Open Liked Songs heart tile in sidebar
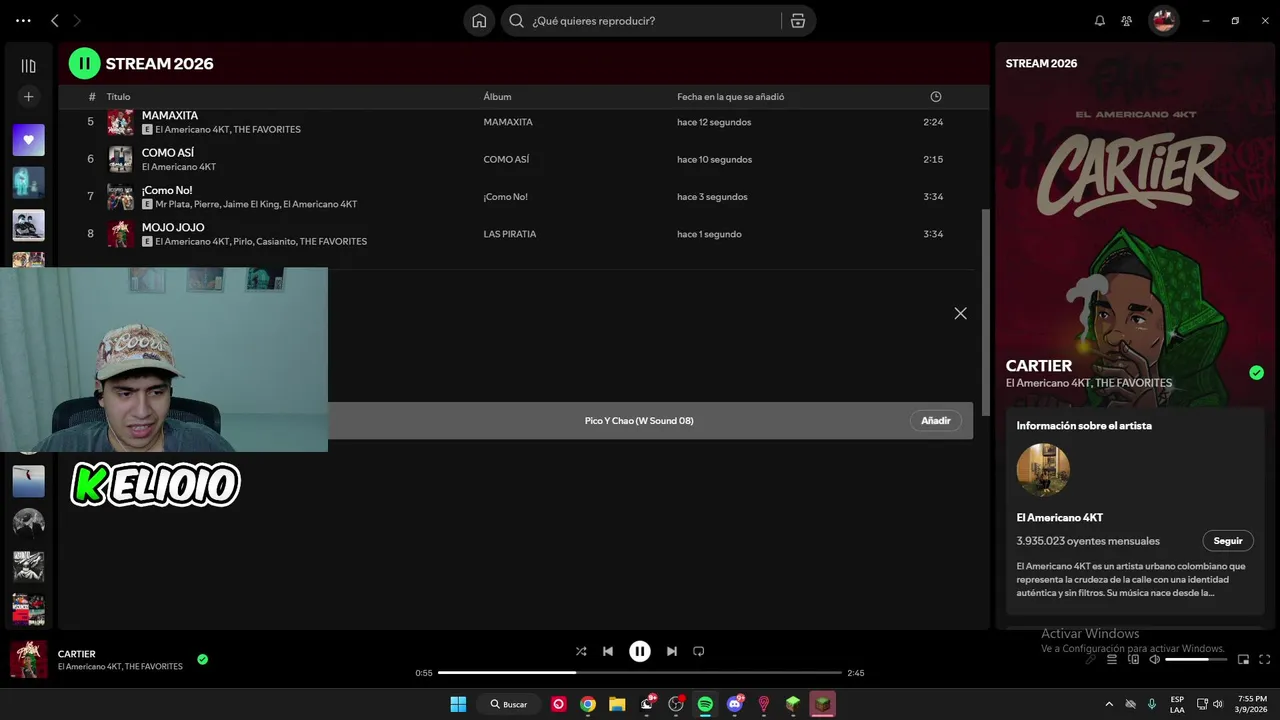Viewport: 1280px width, 720px height. click(28, 140)
